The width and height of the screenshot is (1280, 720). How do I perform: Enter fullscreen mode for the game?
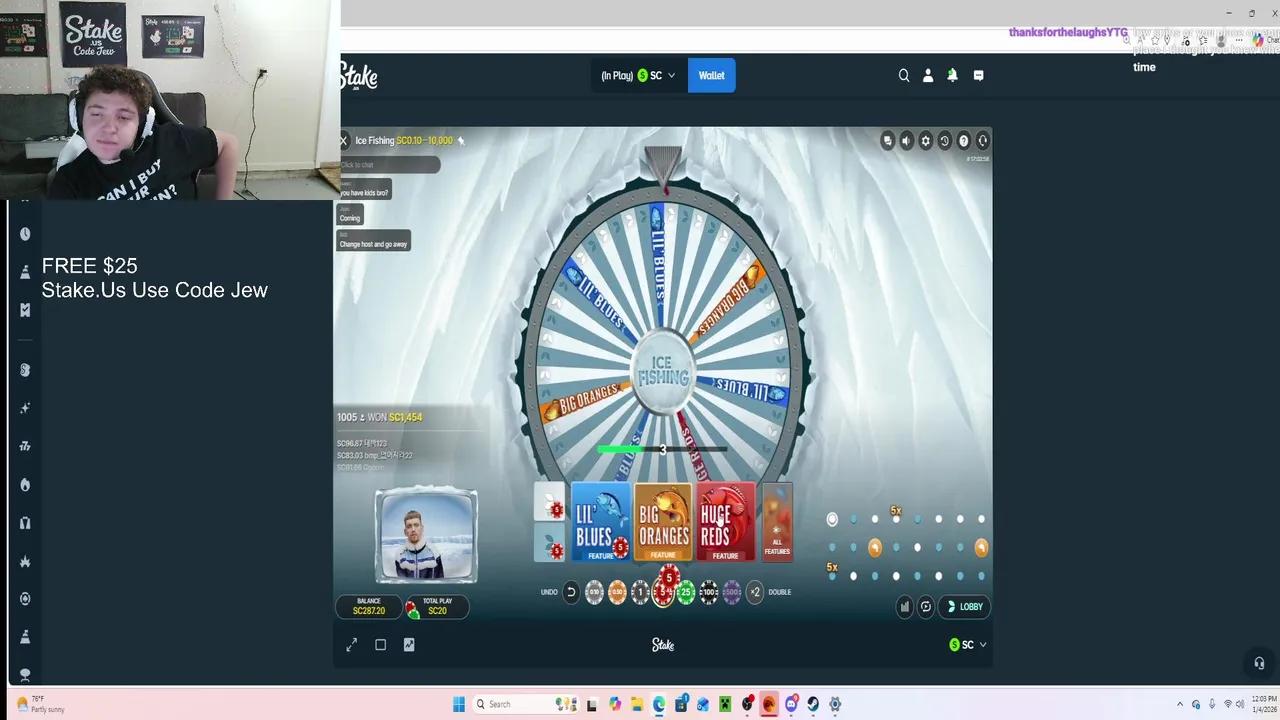coord(352,645)
